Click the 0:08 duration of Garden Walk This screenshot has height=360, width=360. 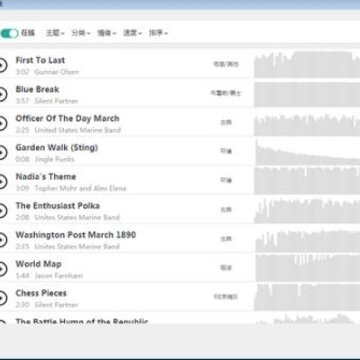[22, 159]
